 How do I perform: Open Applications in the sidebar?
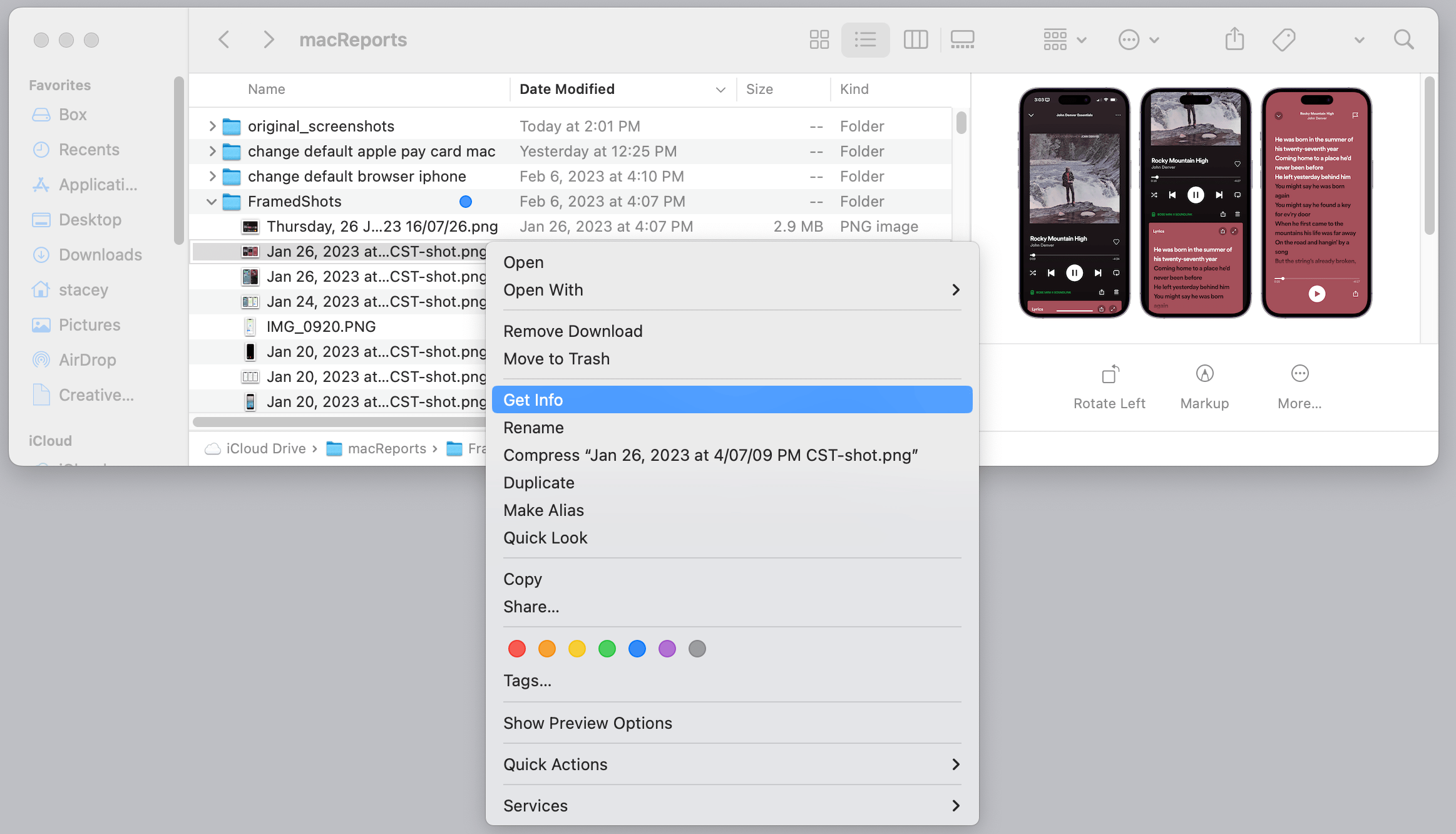click(x=85, y=185)
